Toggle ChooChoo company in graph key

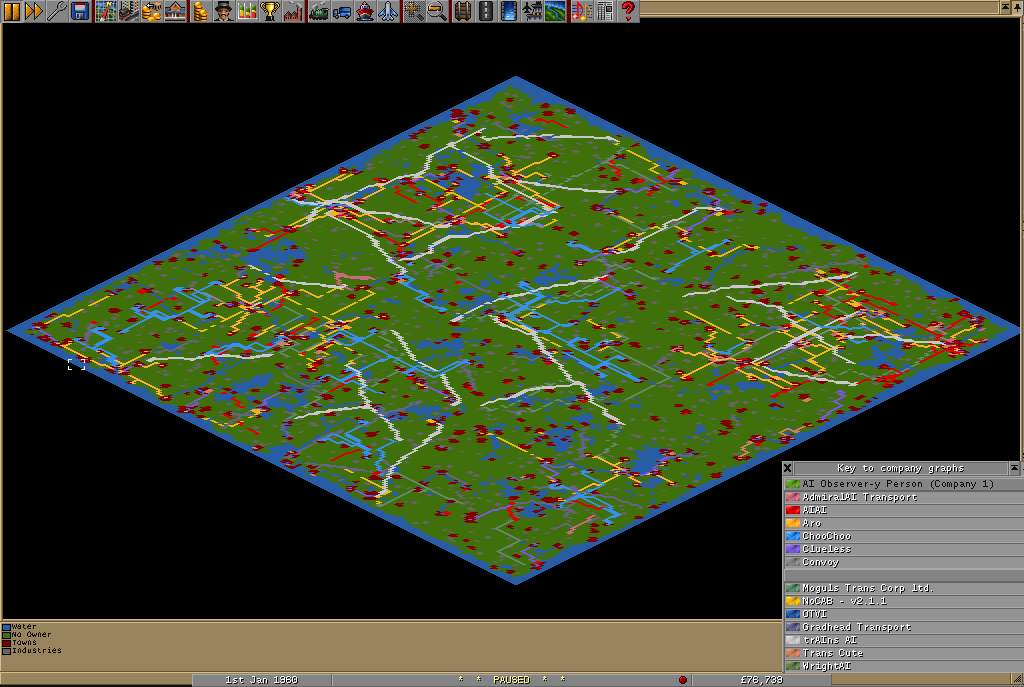[903, 536]
